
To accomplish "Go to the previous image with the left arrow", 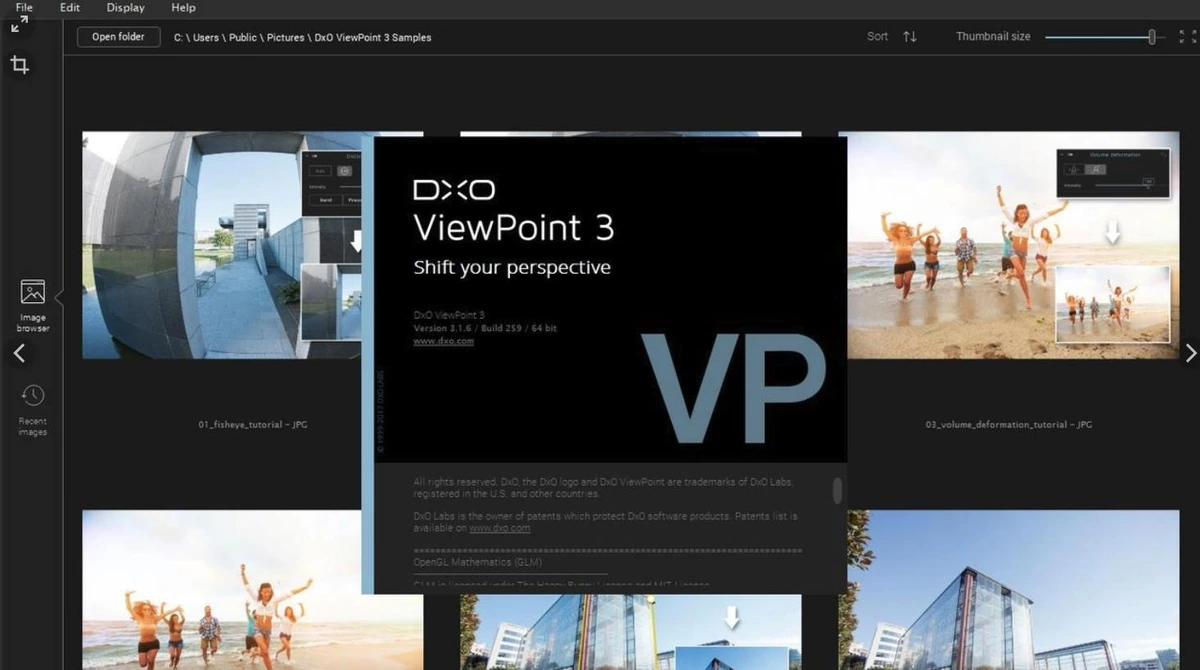I will click(x=19, y=353).
